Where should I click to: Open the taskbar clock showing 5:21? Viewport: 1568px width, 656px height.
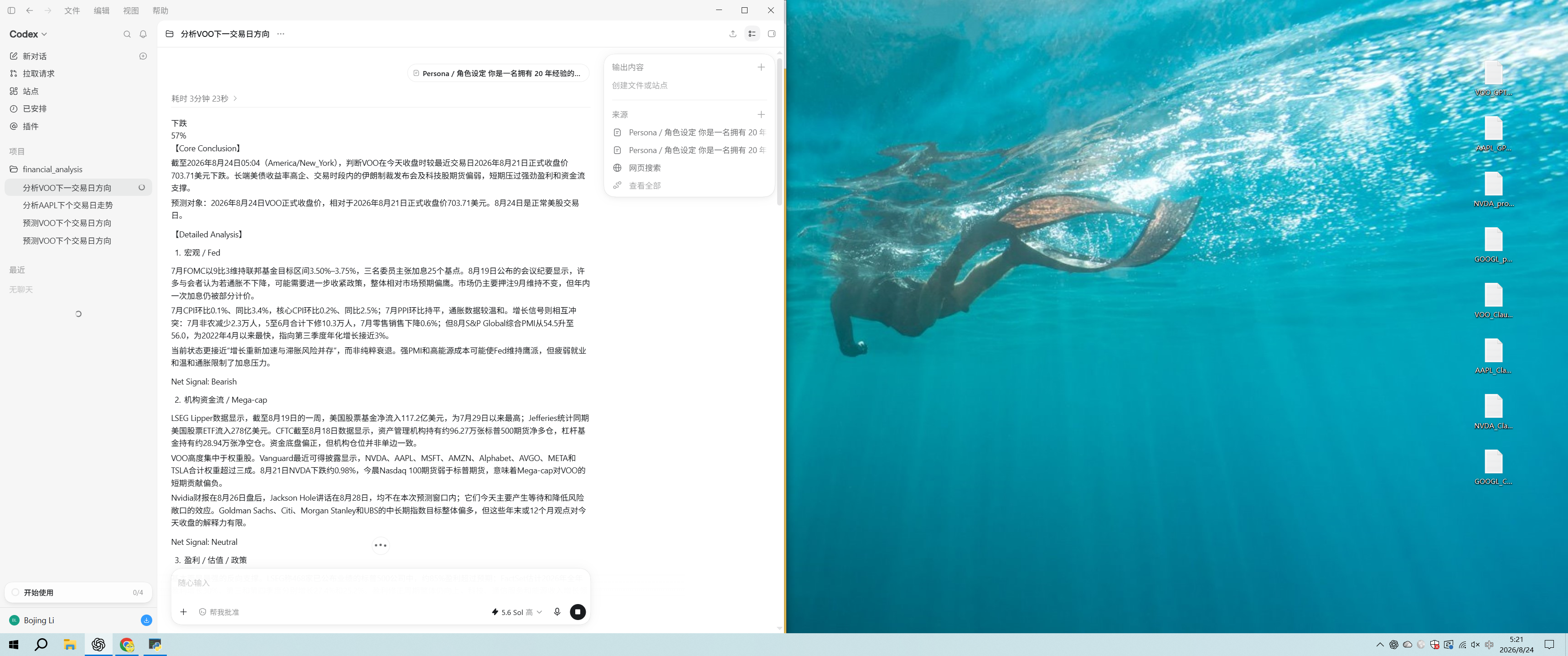1516,645
